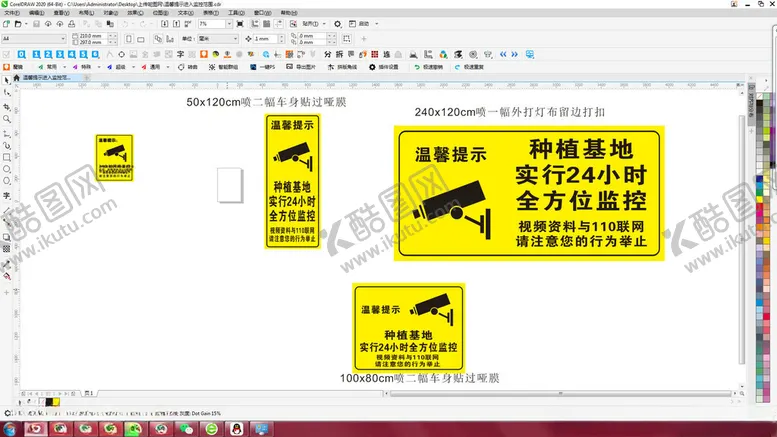The height and width of the screenshot is (437, 777).
Task: Expand the 特殊 plugin dropdown arrow
Action: point(99,67)
